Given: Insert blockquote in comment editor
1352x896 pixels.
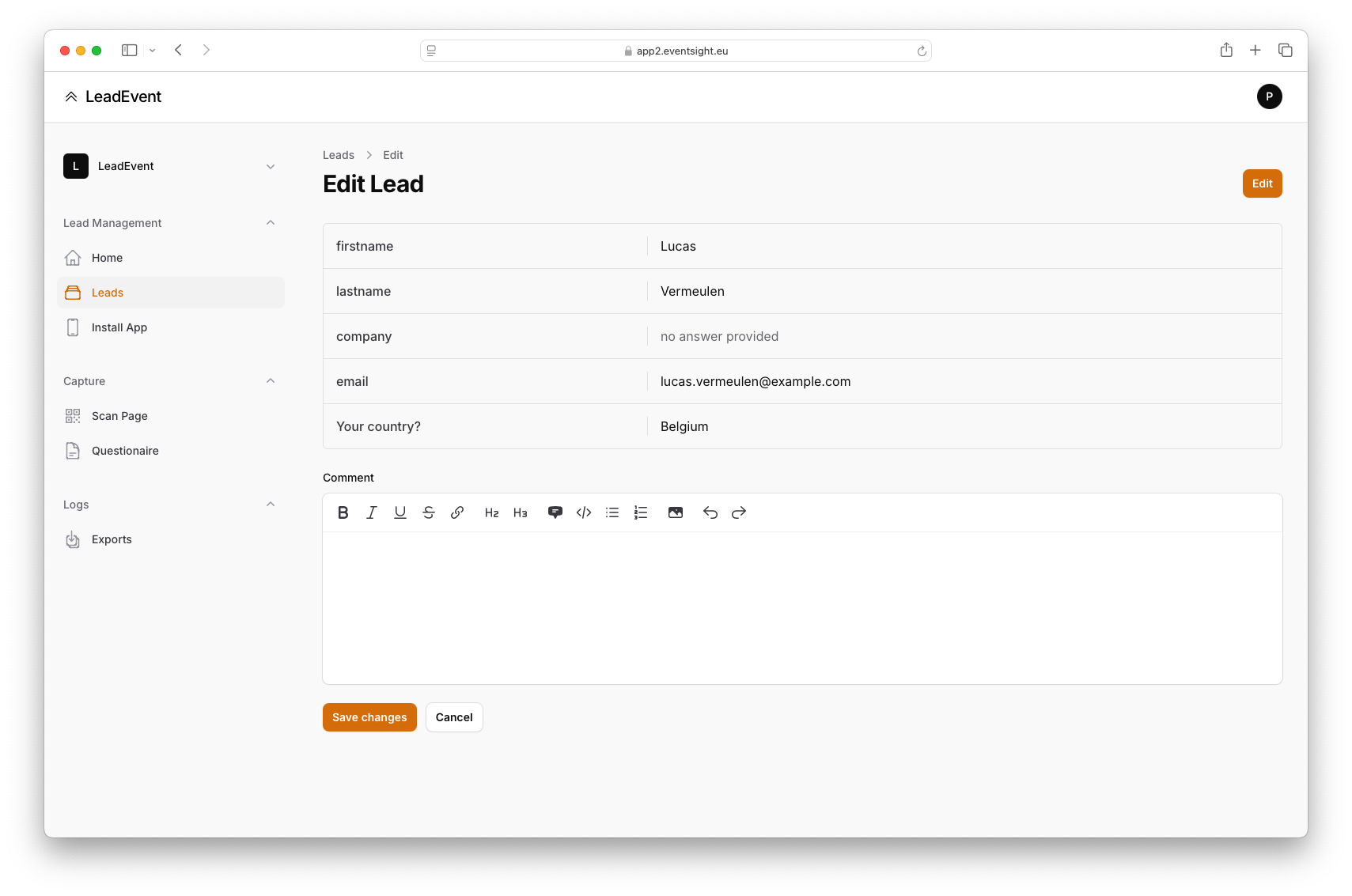Looking at the screenshot, I should click(x=555, y=512).
